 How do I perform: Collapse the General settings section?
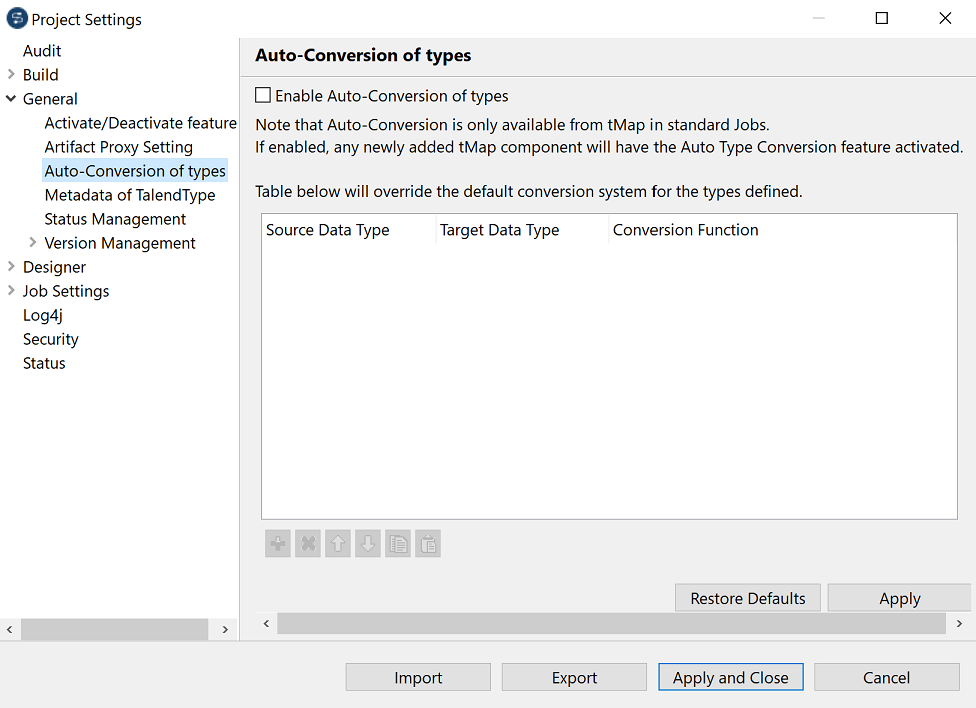(x=10, y=98)
